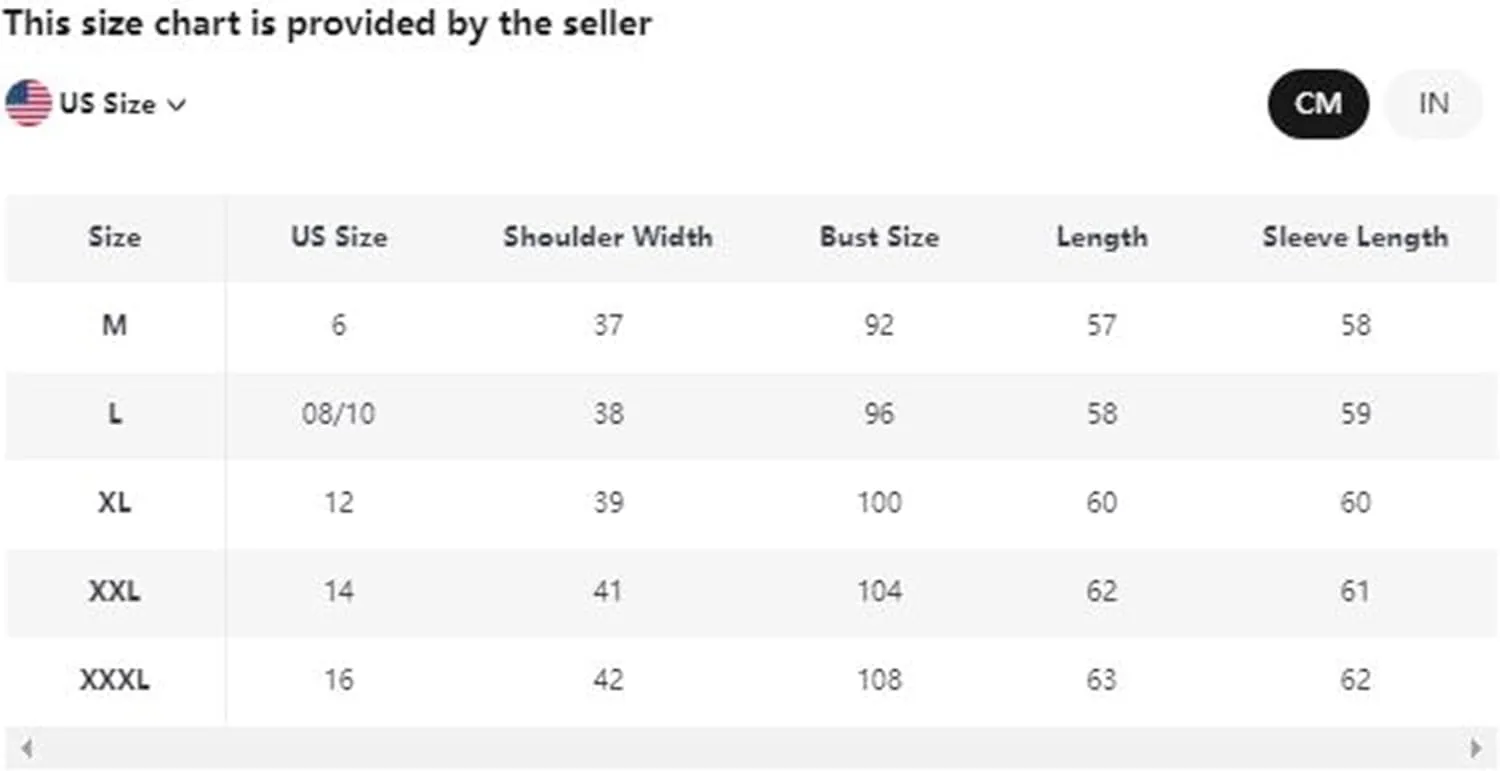Click the US flag icon
Screen dimensions: 1500x771
tap(28, 103)
